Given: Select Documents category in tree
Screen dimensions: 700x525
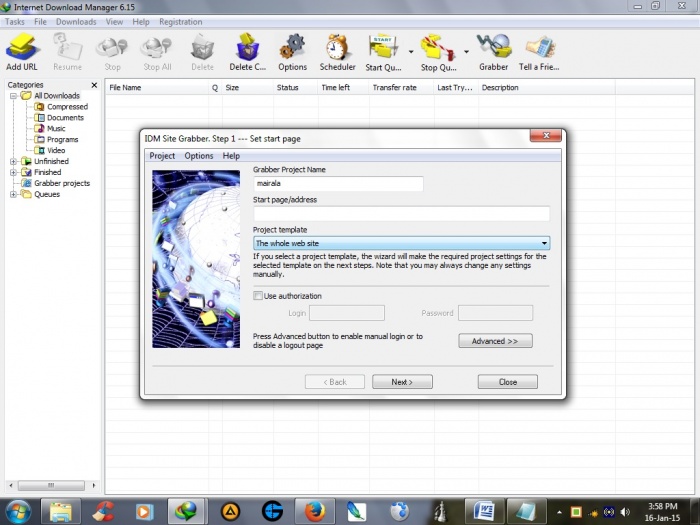Looking at the screenshot, I should point(65,117).
